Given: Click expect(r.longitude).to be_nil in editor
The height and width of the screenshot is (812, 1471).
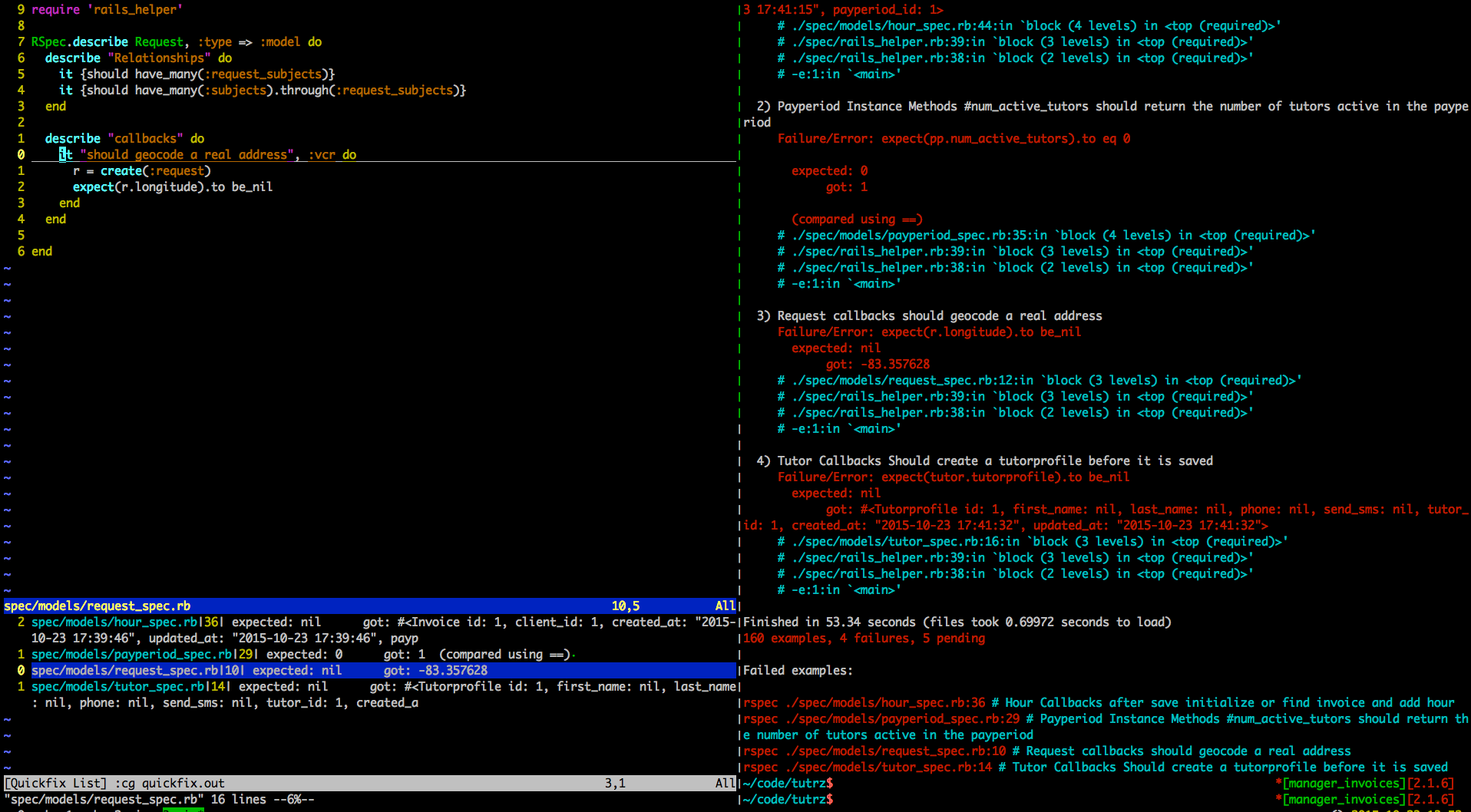Looking at the screenshot, I should pyautogui.click(x=173, y=186).
